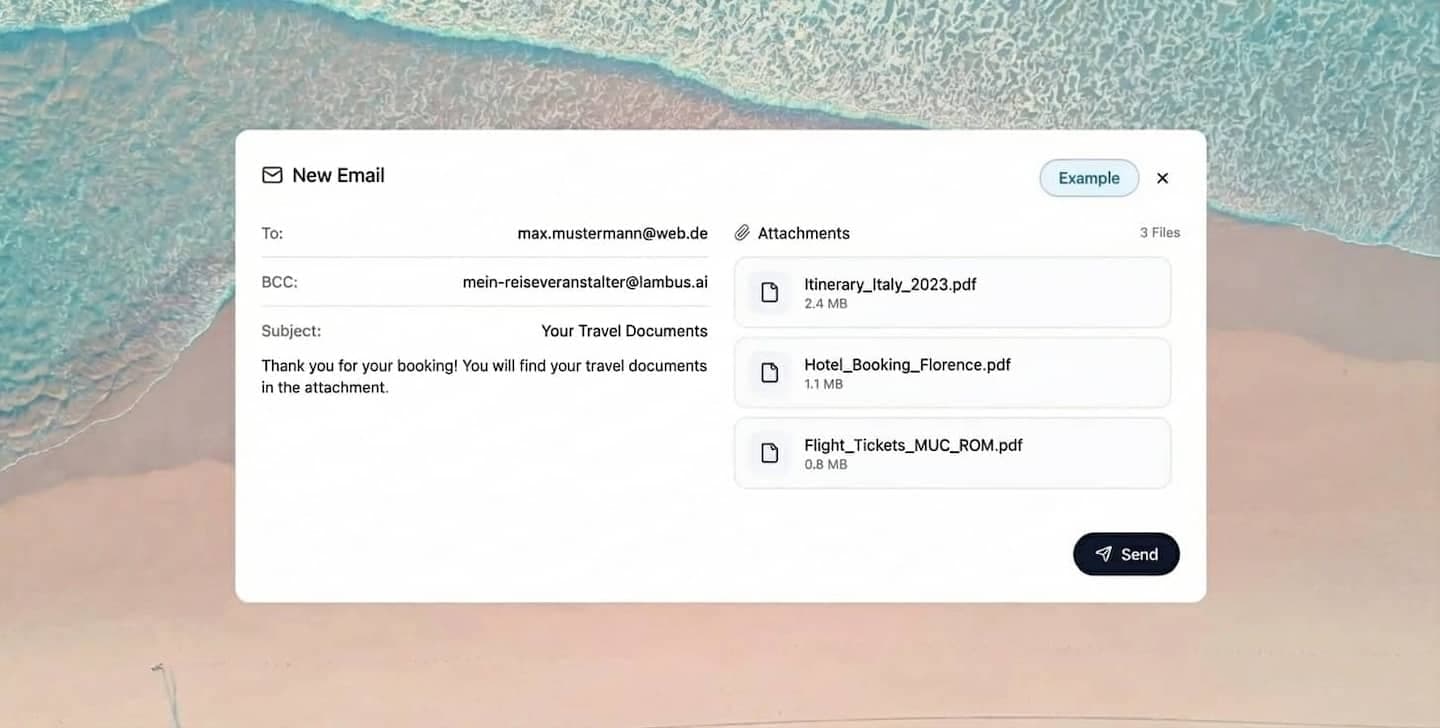Click the subject text Your Travel Documents
The width and height of the screenshot is (1440, 728).
(x=624, y=331)
